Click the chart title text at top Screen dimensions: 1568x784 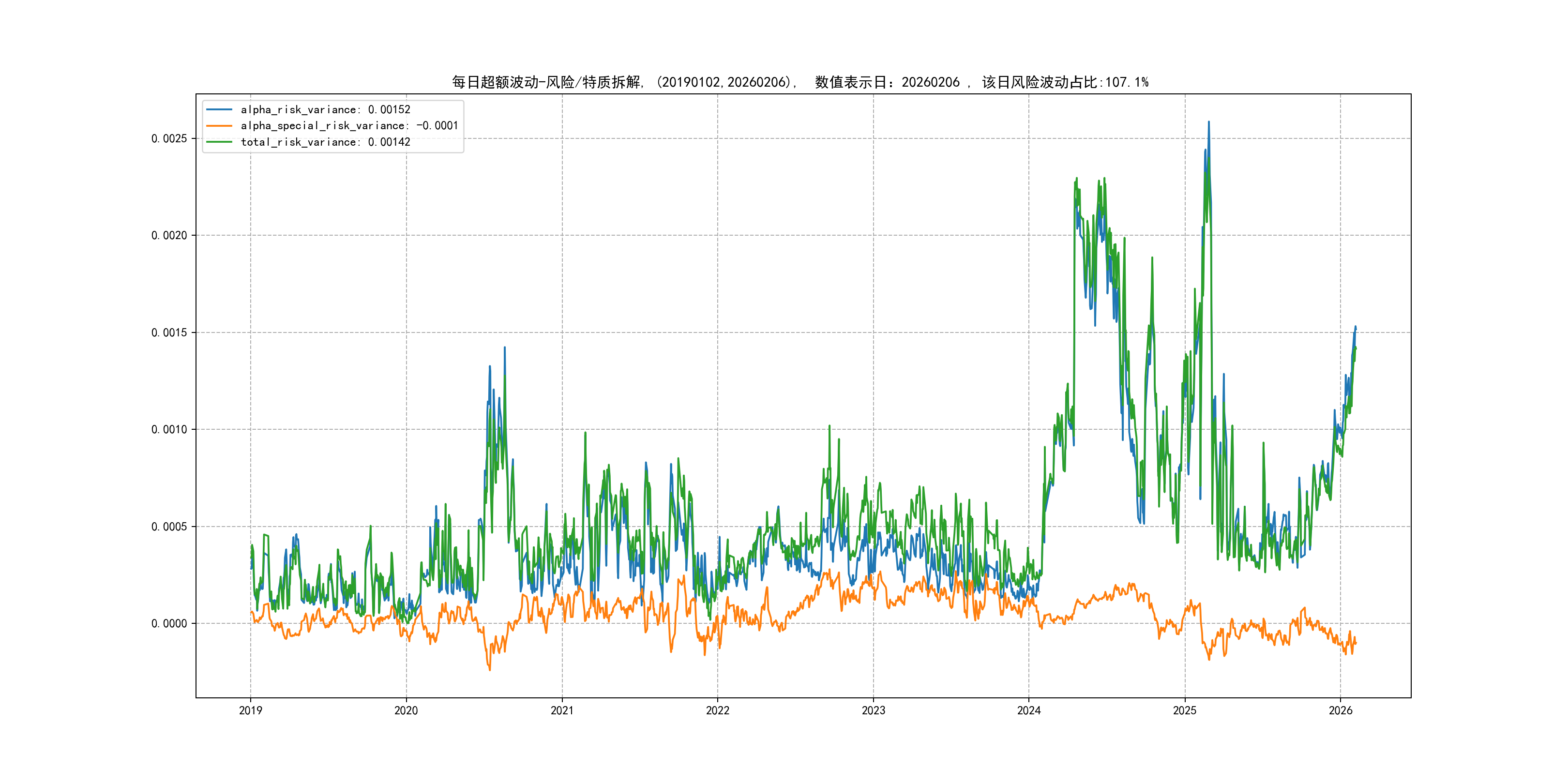click(800, 82)
